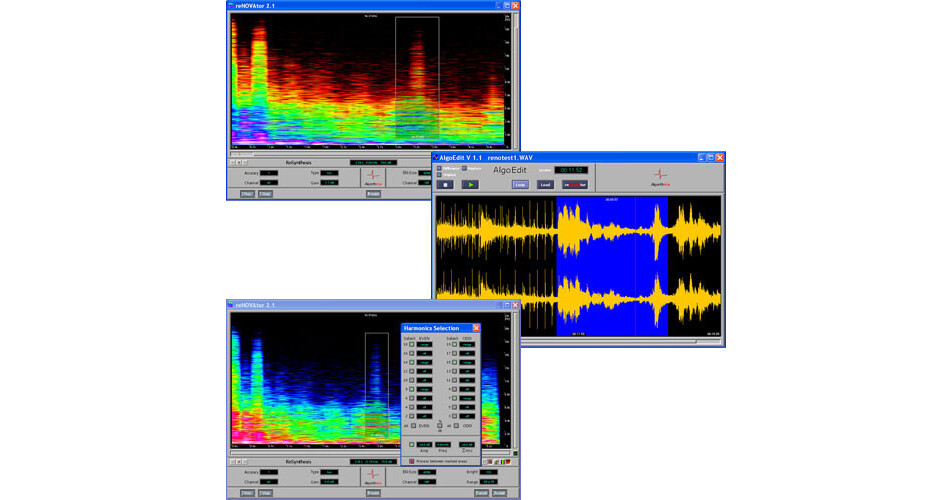The image size is (952, 500).
Task: Click the readout display in red-spectrogram reNOVAtor
Action: point(373,163)
